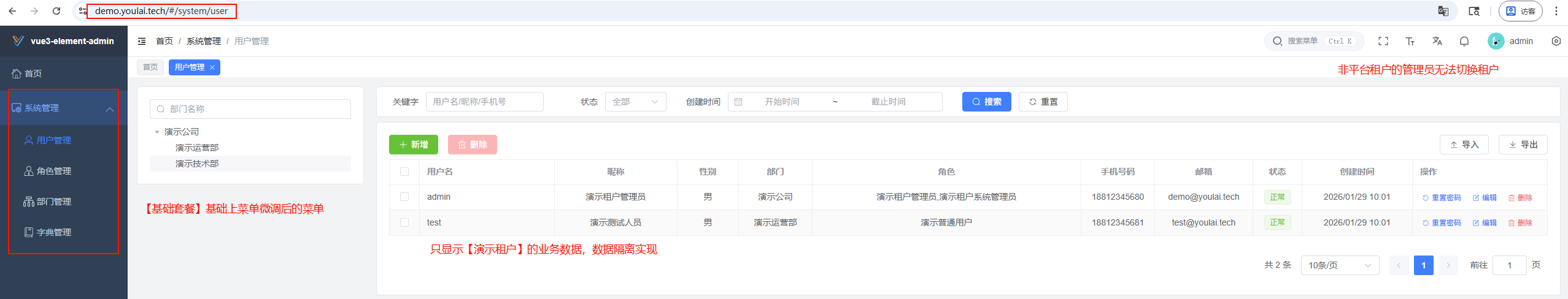Reset password for admin row
Image resolution: width=1568 pixels, height=299 pixels.
pyautogui.click(x=1442, y=197)
